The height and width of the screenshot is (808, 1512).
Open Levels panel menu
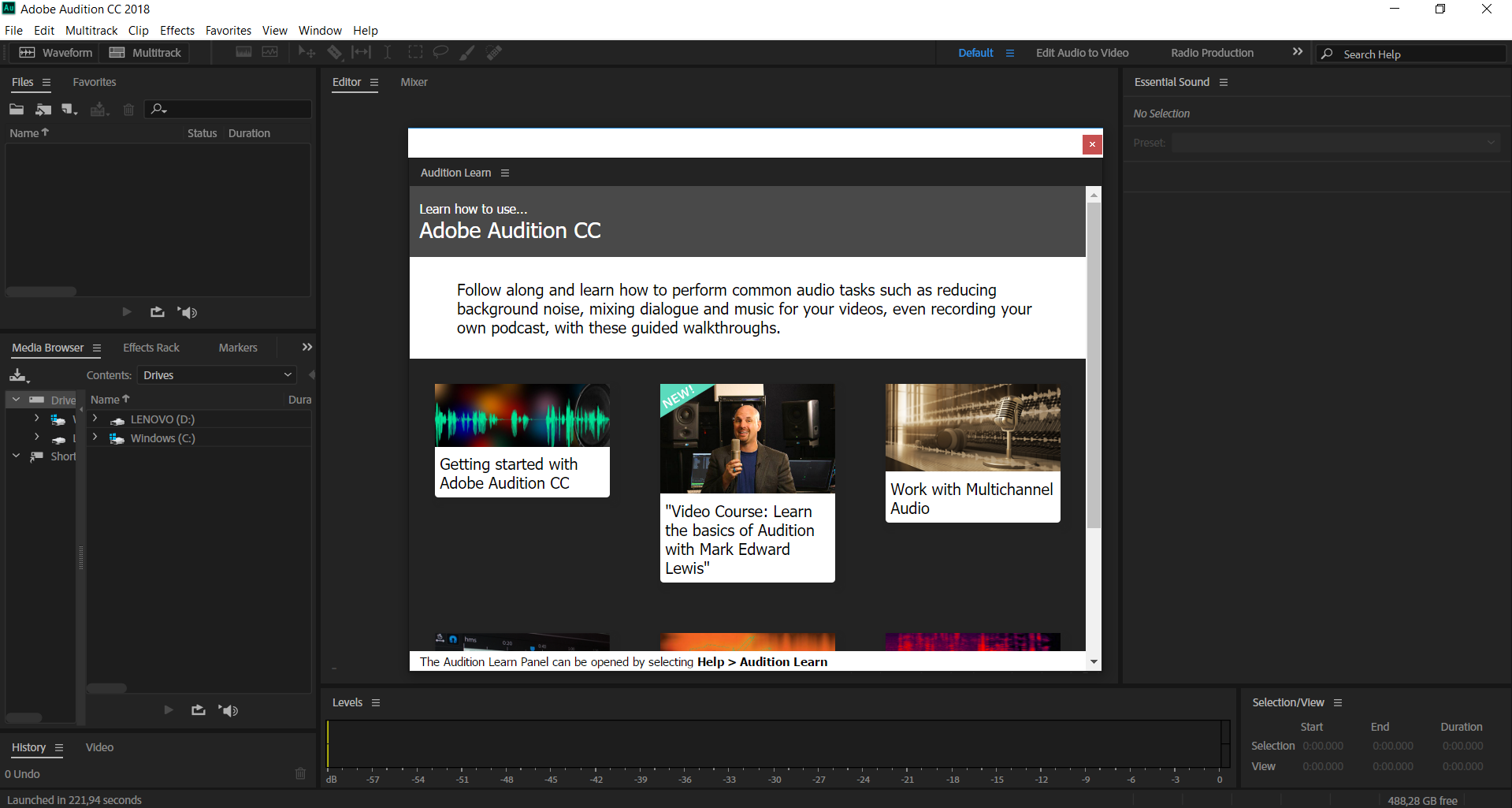pos(376,702)
